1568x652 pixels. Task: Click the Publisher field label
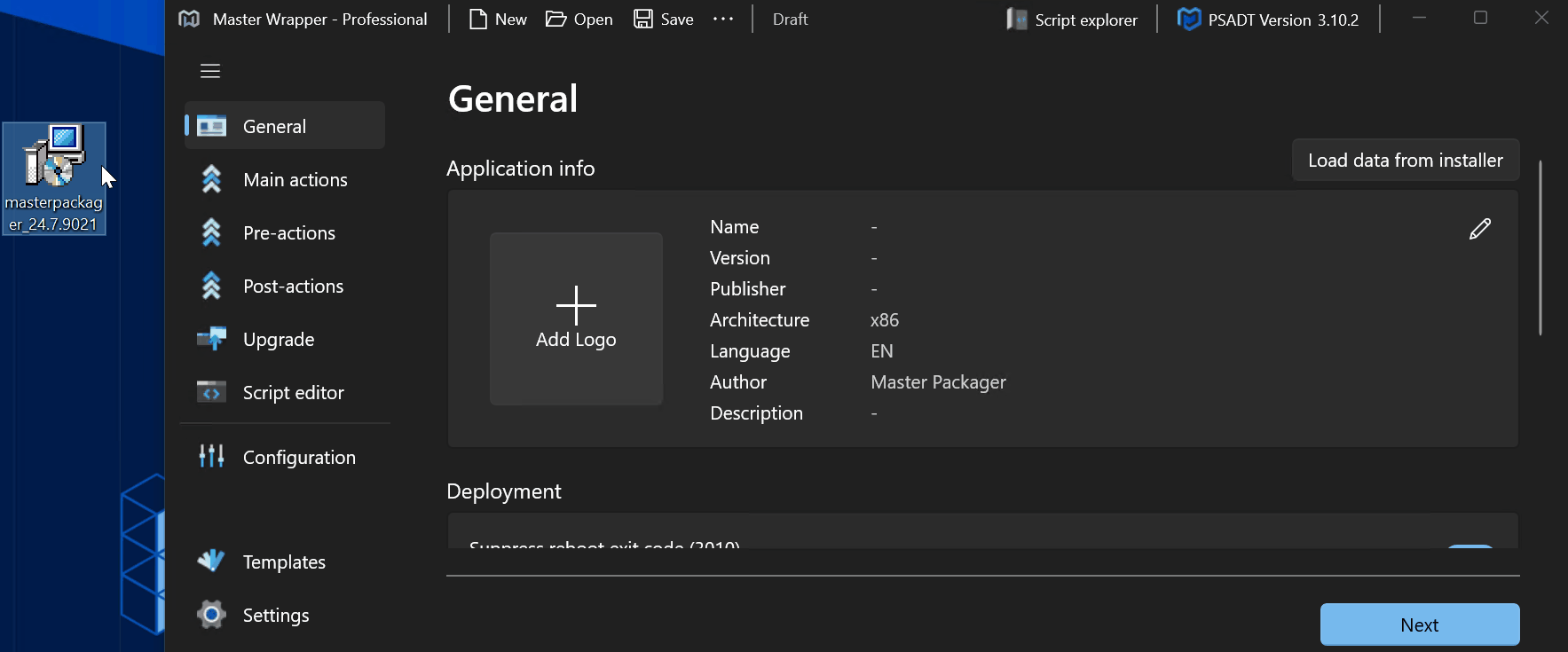pos(748,289)
